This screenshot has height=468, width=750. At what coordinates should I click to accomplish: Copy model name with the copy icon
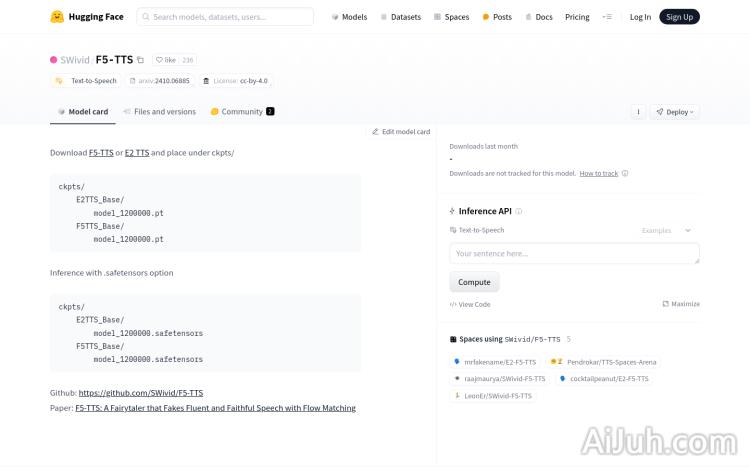coord(141,60)
